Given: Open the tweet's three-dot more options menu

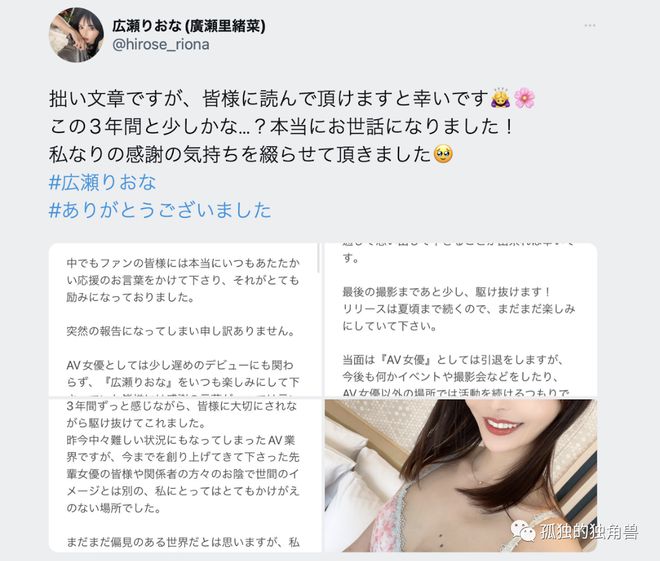Looking at the screenshot, I should pos(590,26).
